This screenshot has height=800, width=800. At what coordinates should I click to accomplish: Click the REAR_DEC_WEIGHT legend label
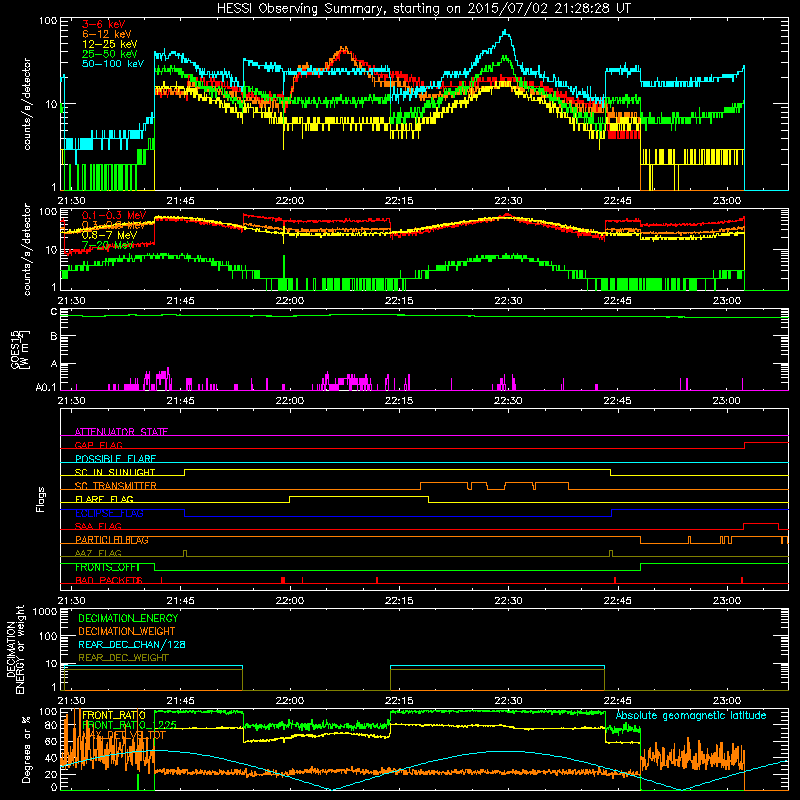point(123,658)
